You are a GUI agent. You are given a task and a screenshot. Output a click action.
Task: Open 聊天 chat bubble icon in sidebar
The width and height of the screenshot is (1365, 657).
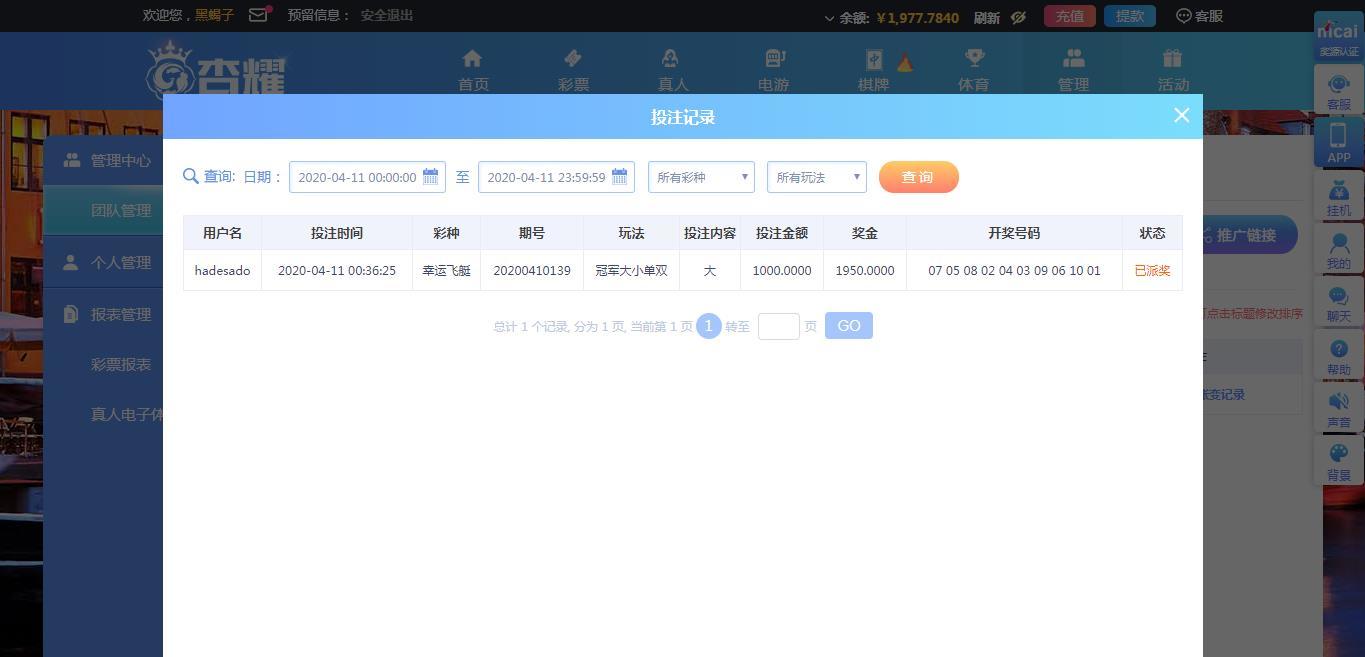coord(1338,297)
